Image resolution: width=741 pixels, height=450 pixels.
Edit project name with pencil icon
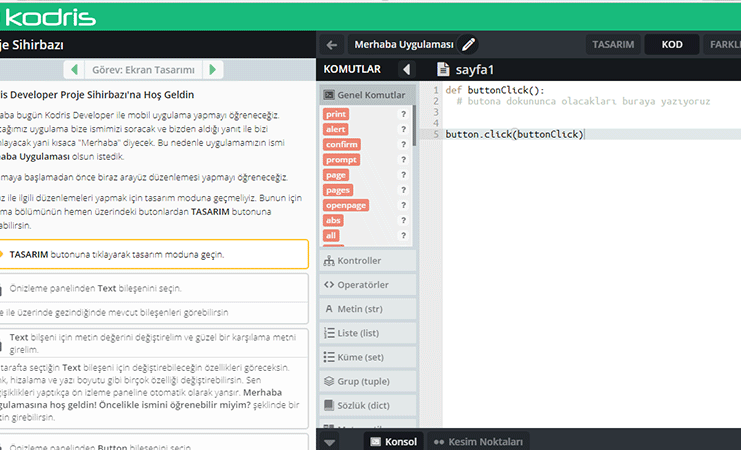[x=468, y=45]
